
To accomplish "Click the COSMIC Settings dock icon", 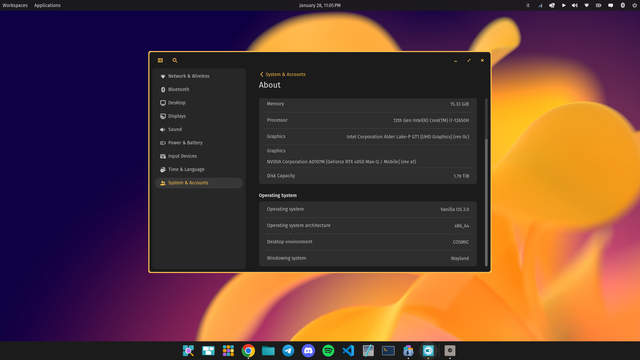I will point(428,351).
